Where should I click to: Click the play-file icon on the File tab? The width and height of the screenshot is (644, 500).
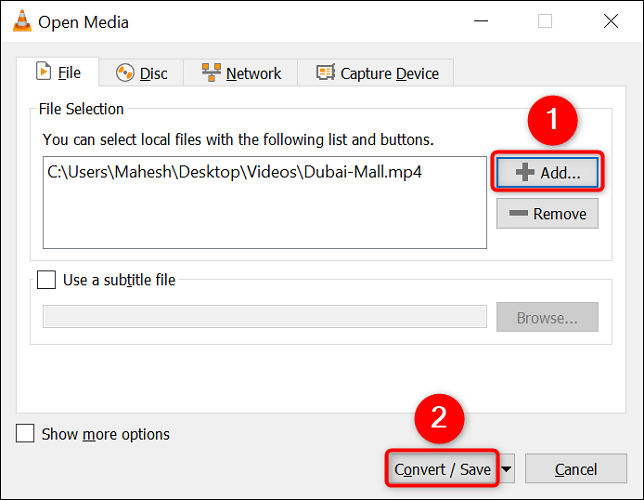click(x=44, y=72)
